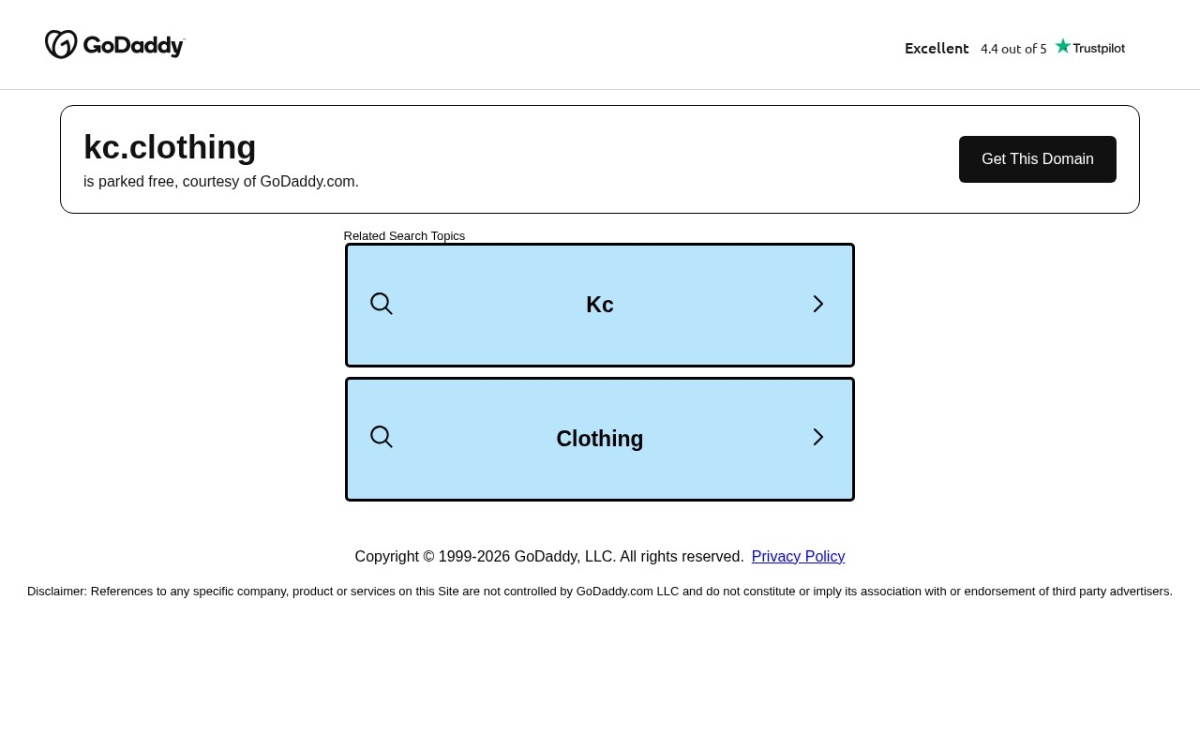Click the "is parked free" text line
The height and width of the screenshot is (750, 1200).
221,181
